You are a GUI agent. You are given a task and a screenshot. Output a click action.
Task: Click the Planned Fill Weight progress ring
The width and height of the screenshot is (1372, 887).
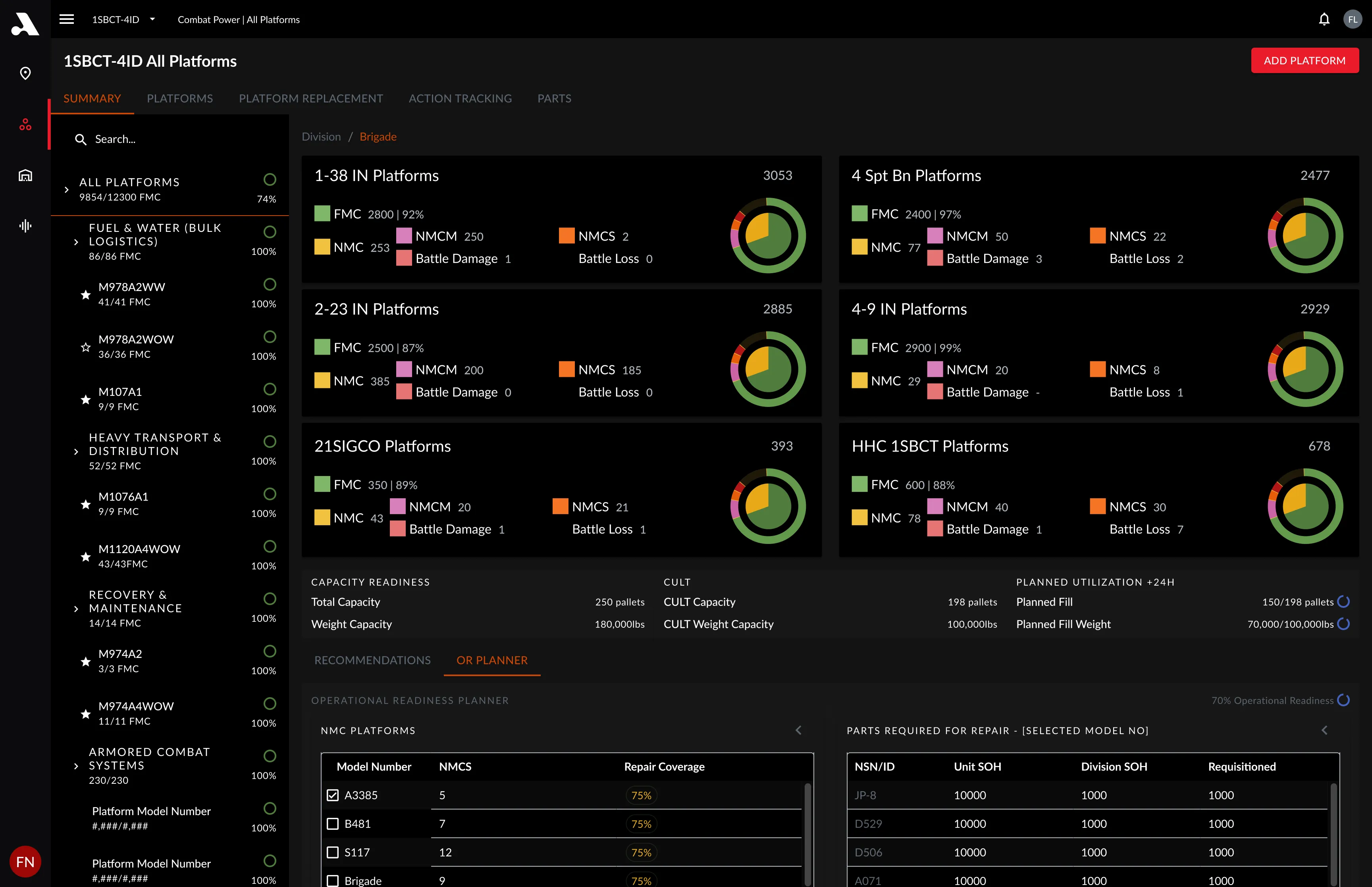click(x=1344, y=624)
